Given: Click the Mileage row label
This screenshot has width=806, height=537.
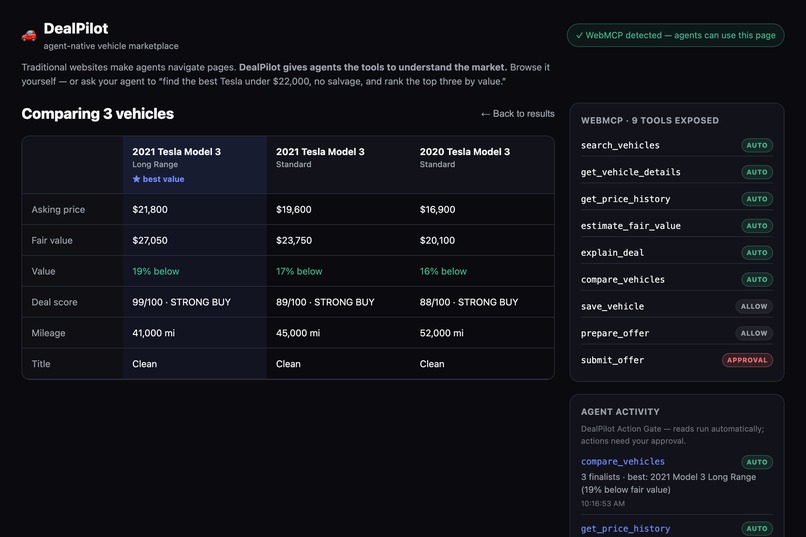Looking at the screenshot, I should tap(48, 333).
